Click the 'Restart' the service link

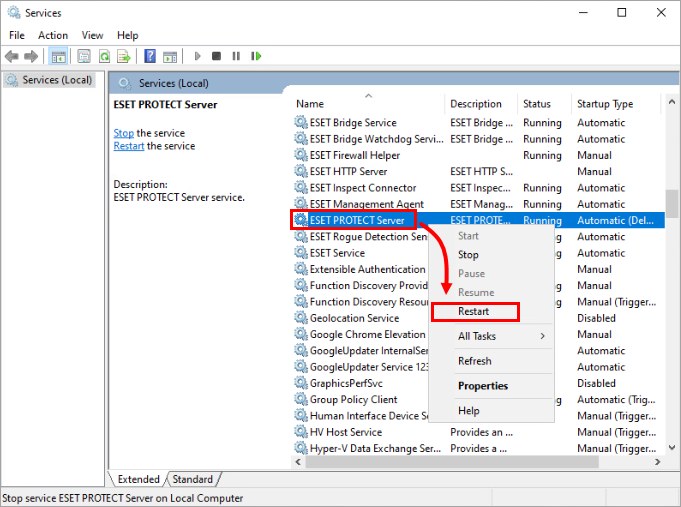pyautogui.click(x=129, y=146)
